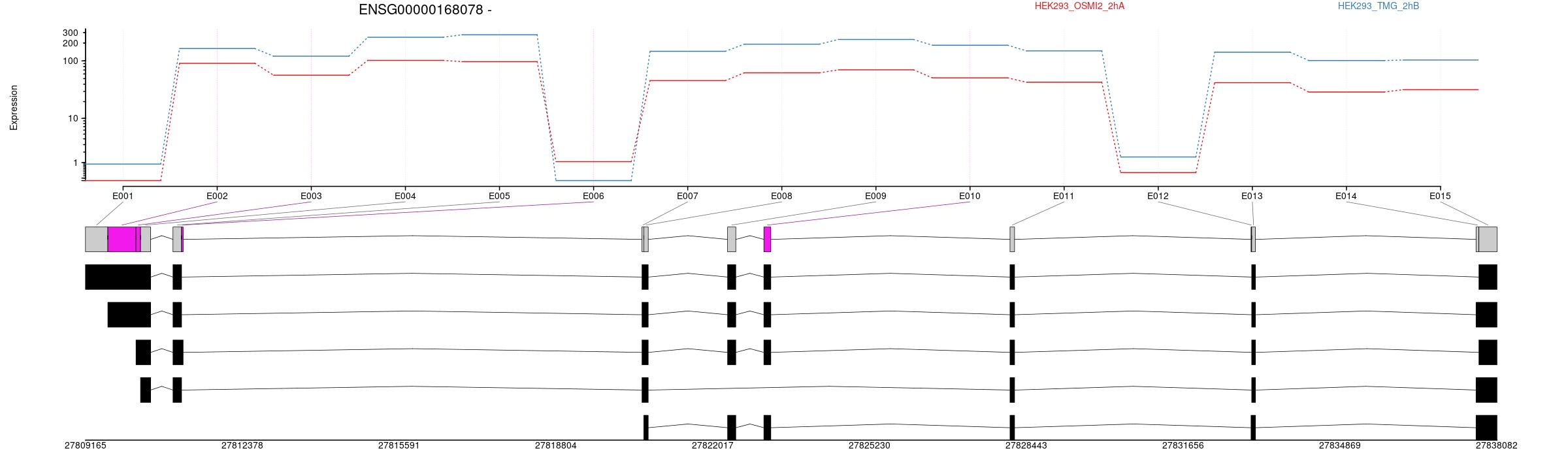This screenshot has height=457, width=1568.
Task: Click exon label E011
Action: tap(1064, 196)
